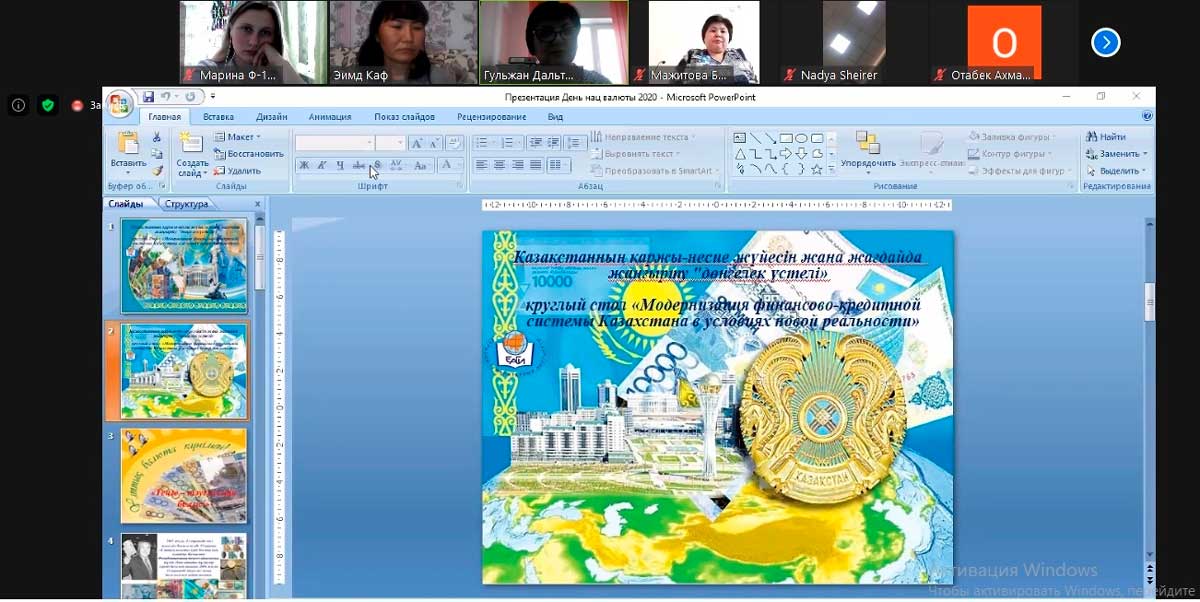Viewport: 1200px width, 602px height.
Task: Click the Cut scissors icon
Action: point(156,137)
